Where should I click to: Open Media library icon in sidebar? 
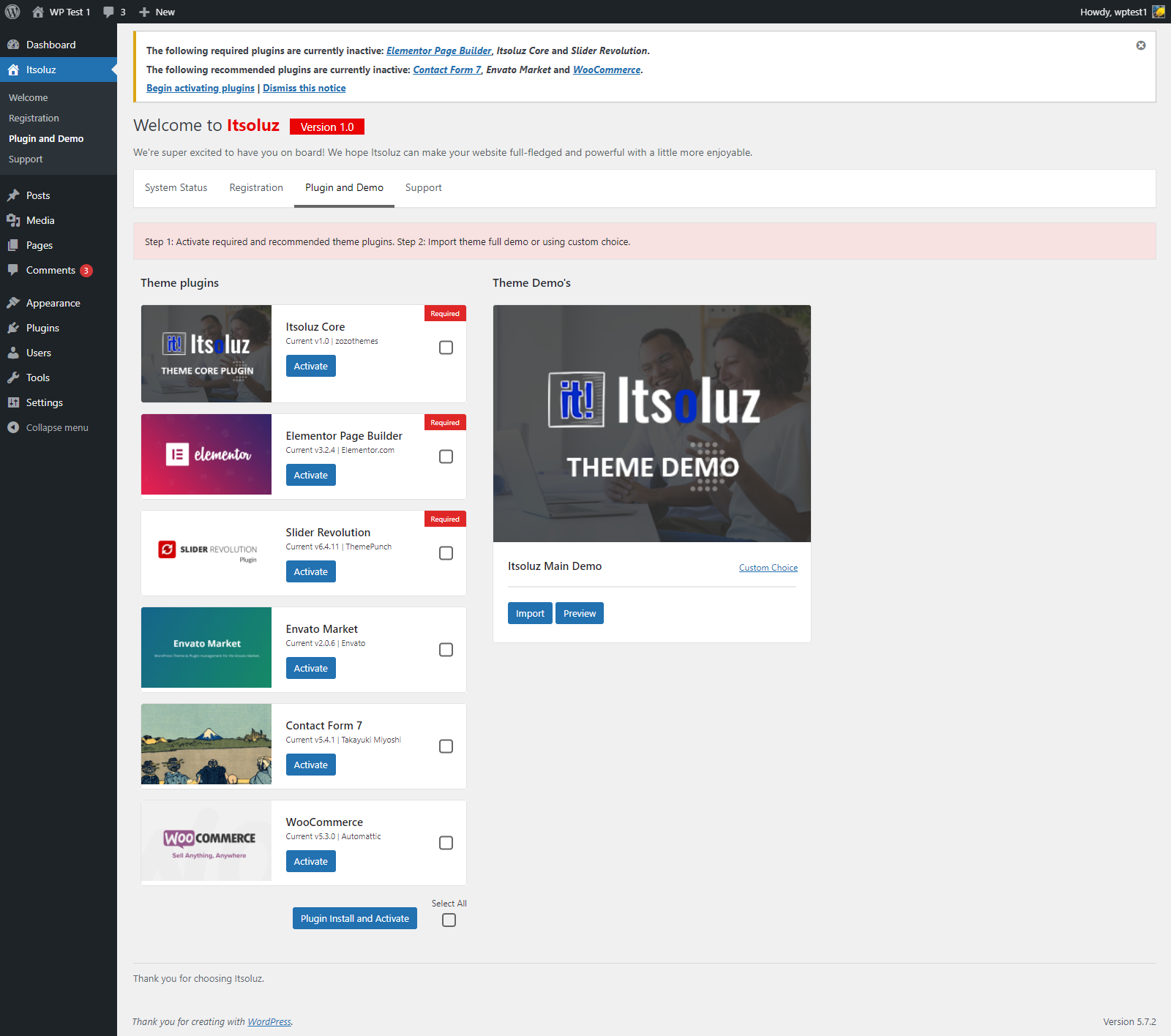(x=13, y=220)
